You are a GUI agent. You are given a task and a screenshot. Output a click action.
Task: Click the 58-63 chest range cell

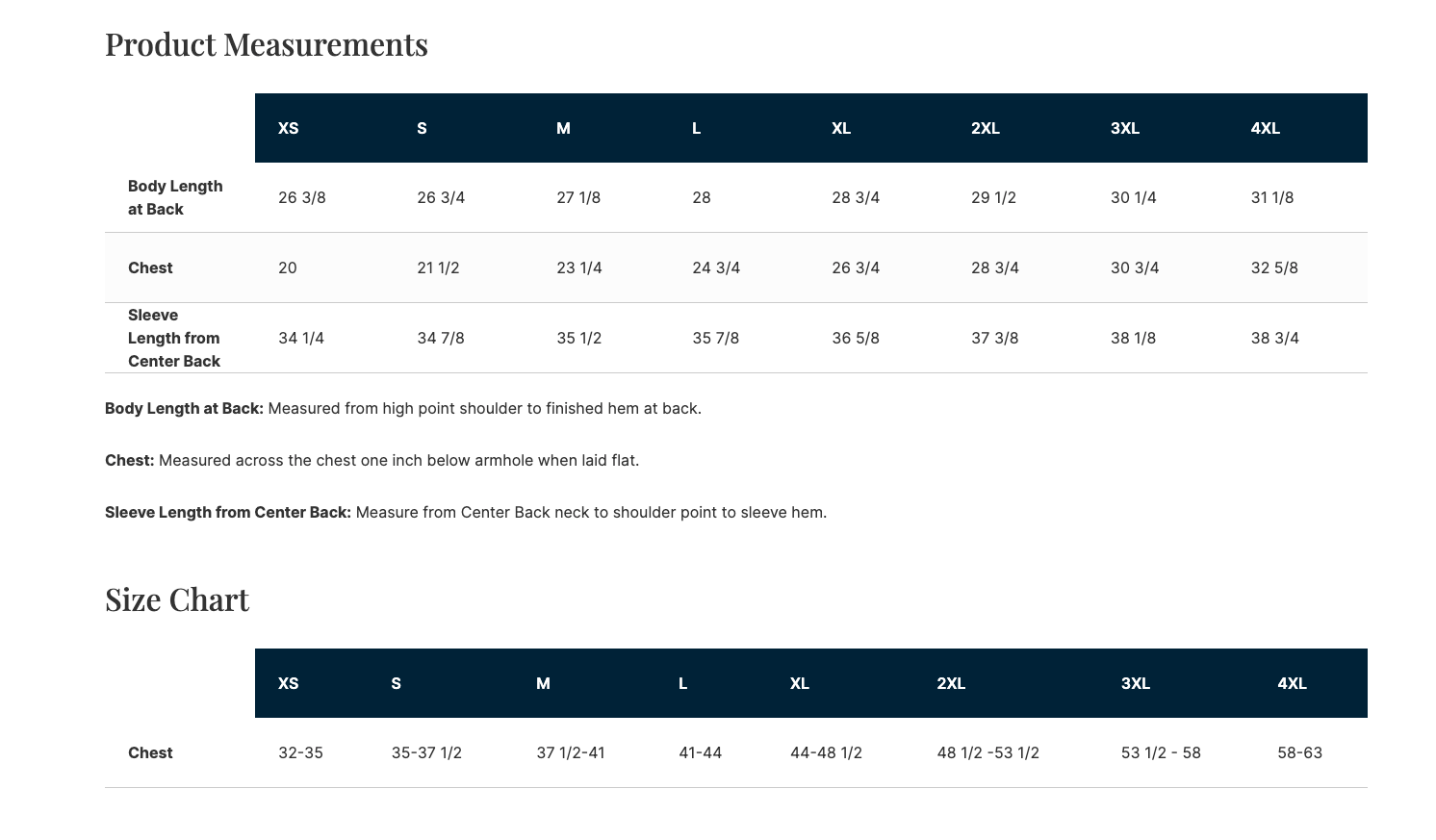(x=1299, y=753)
